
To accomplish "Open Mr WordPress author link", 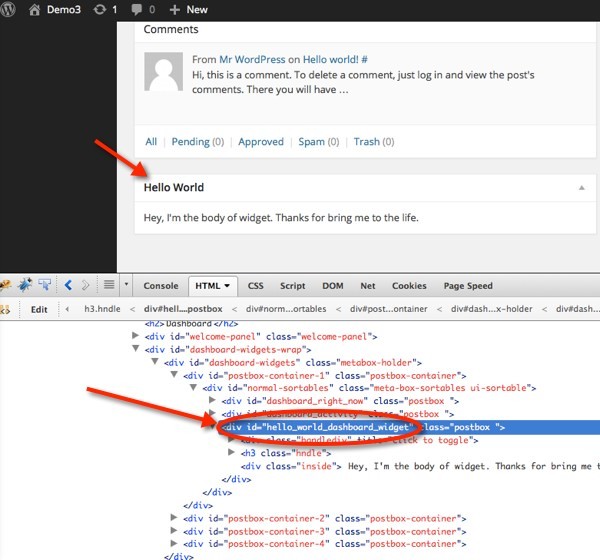I will click(x=252, y=60).
